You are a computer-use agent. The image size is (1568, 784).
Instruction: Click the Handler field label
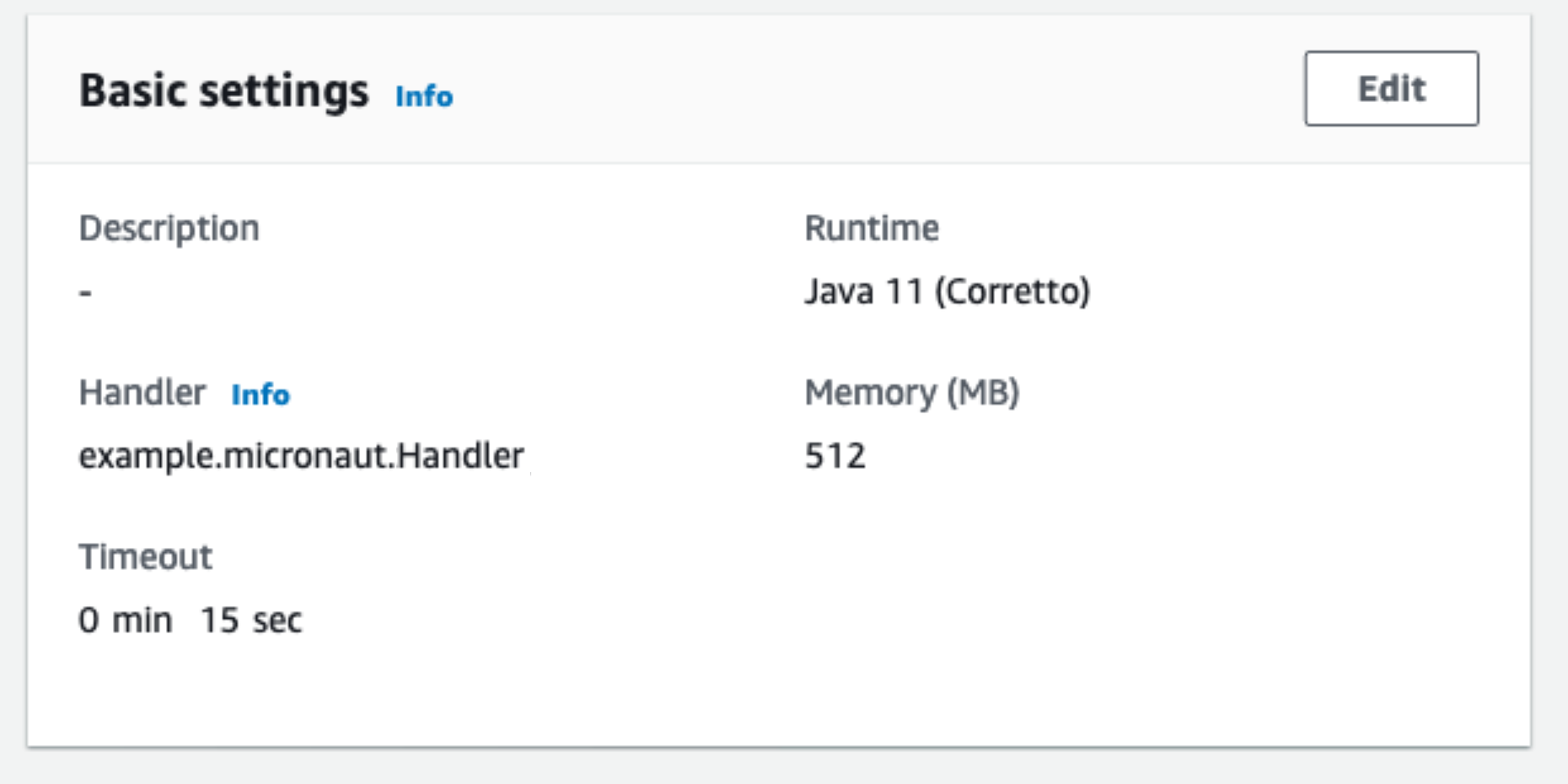point(142,393)
